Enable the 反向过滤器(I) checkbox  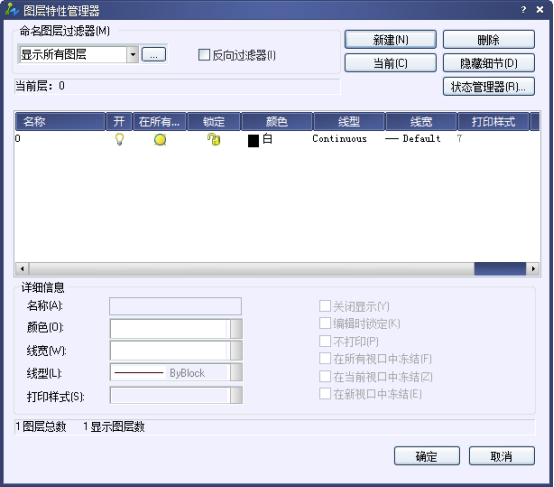pos(204,55)
